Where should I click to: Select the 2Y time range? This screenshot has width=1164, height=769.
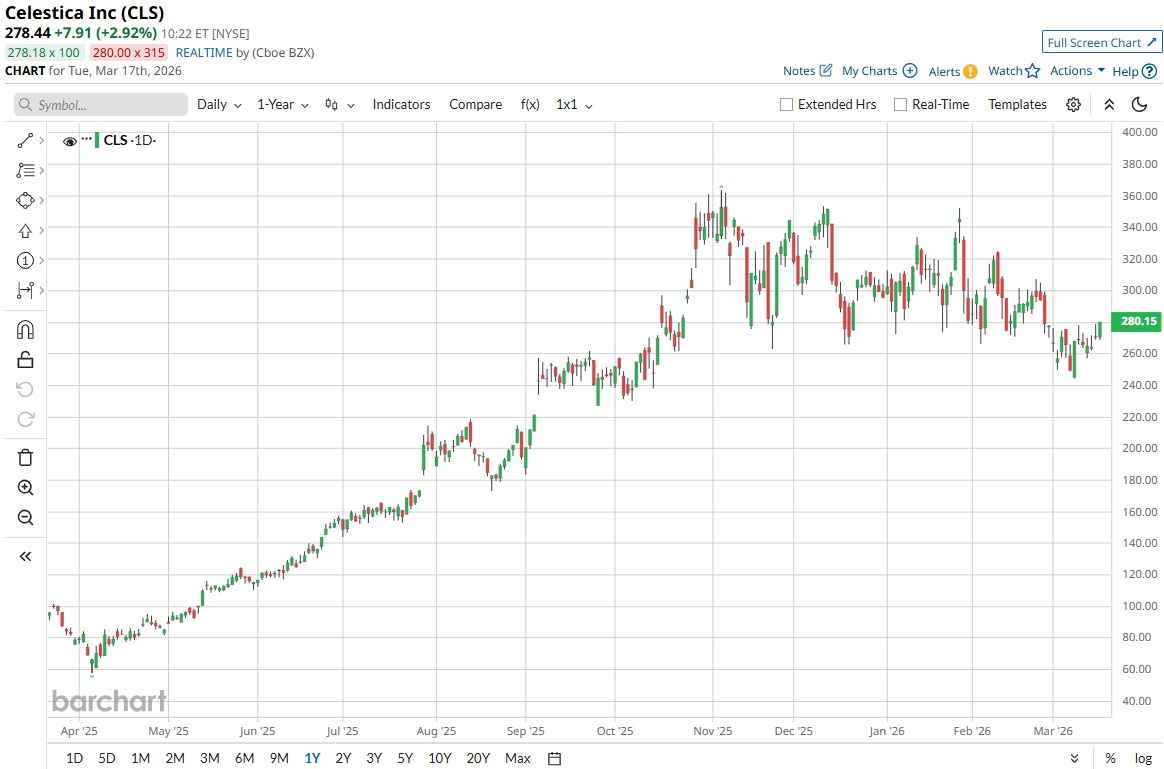coord(343,758)
